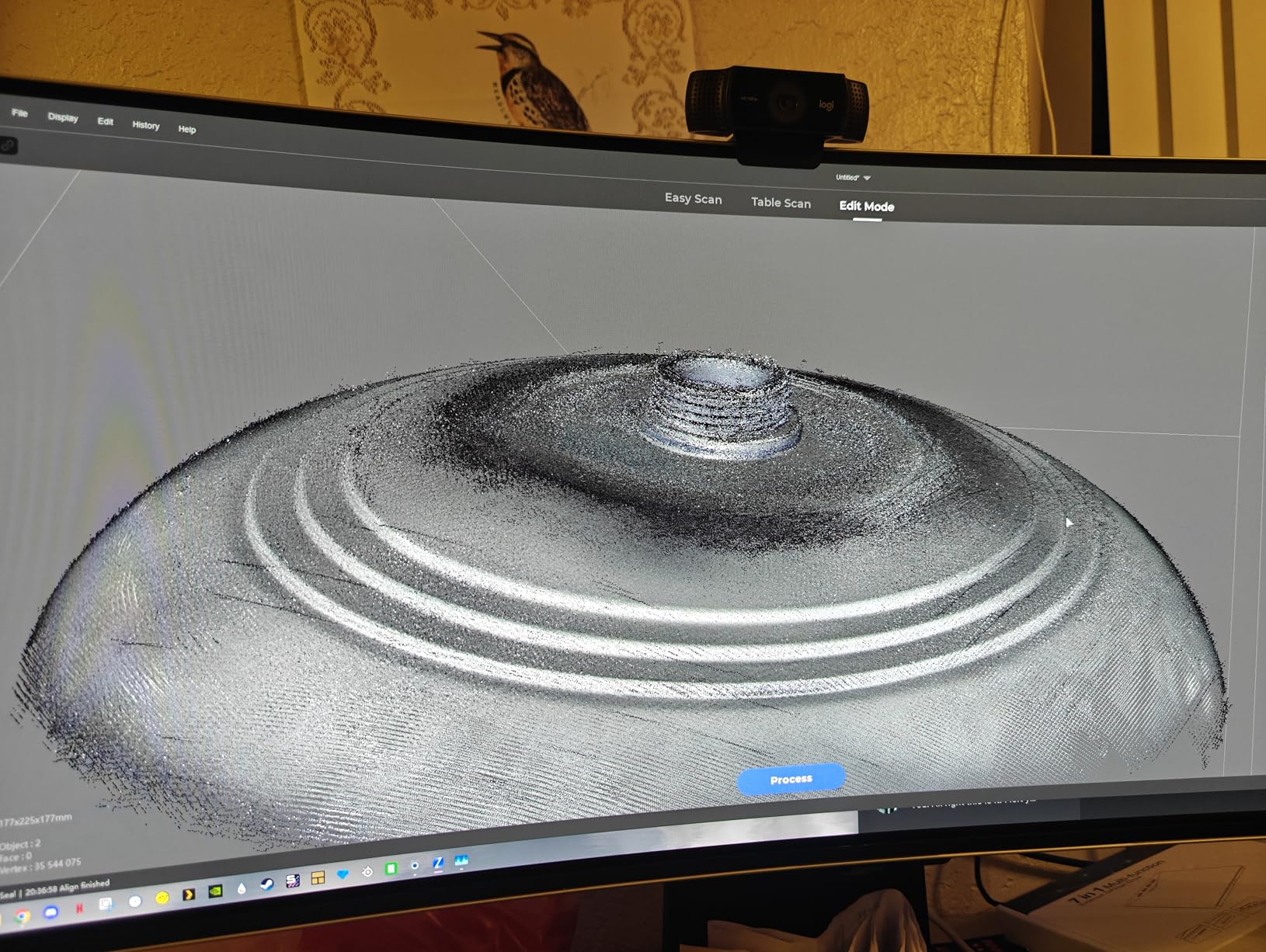1266x952 pixels.
Task: Open the green square taskbar app
Action: click(391, 868)
